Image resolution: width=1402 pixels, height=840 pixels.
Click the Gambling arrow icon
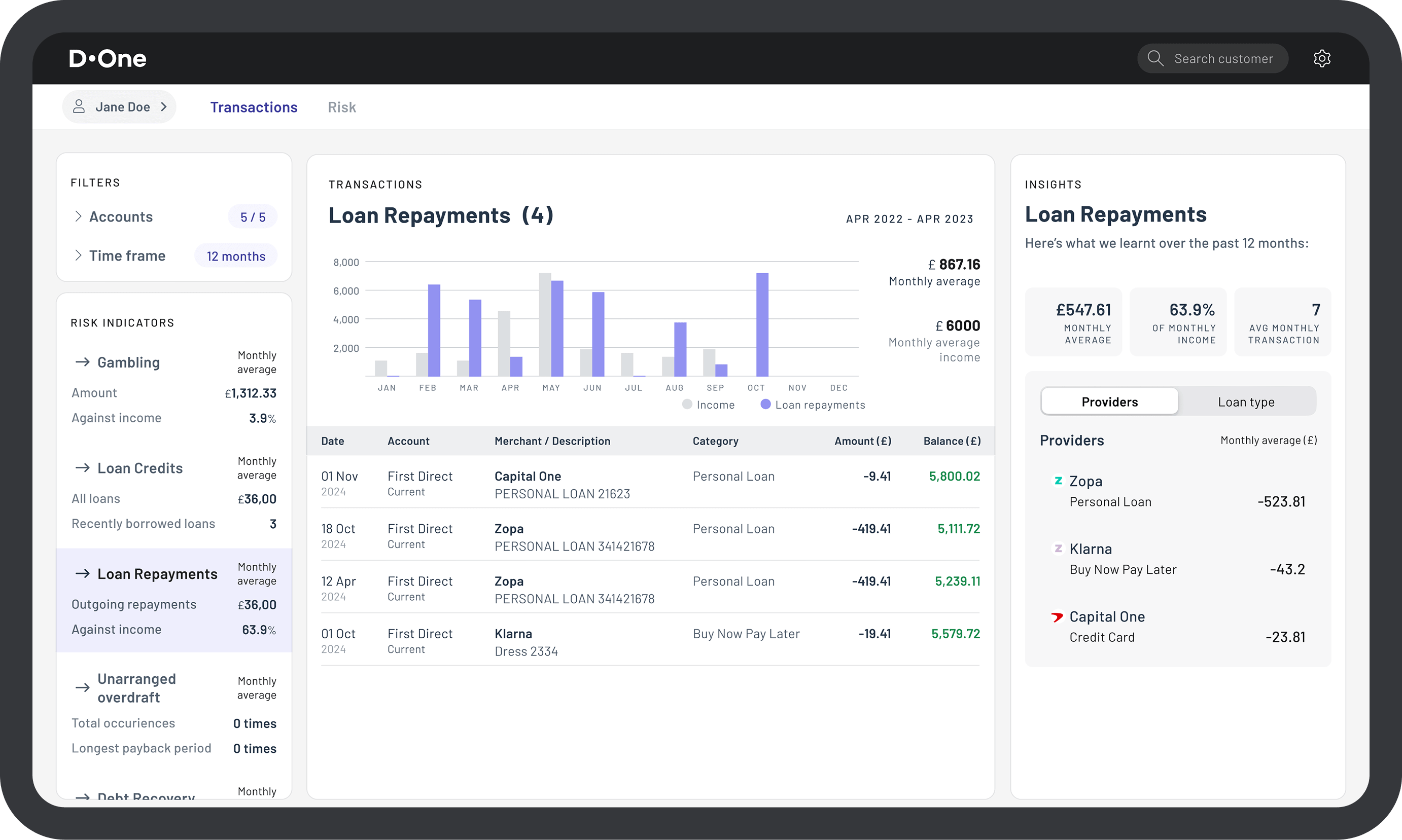coord(83,361)
